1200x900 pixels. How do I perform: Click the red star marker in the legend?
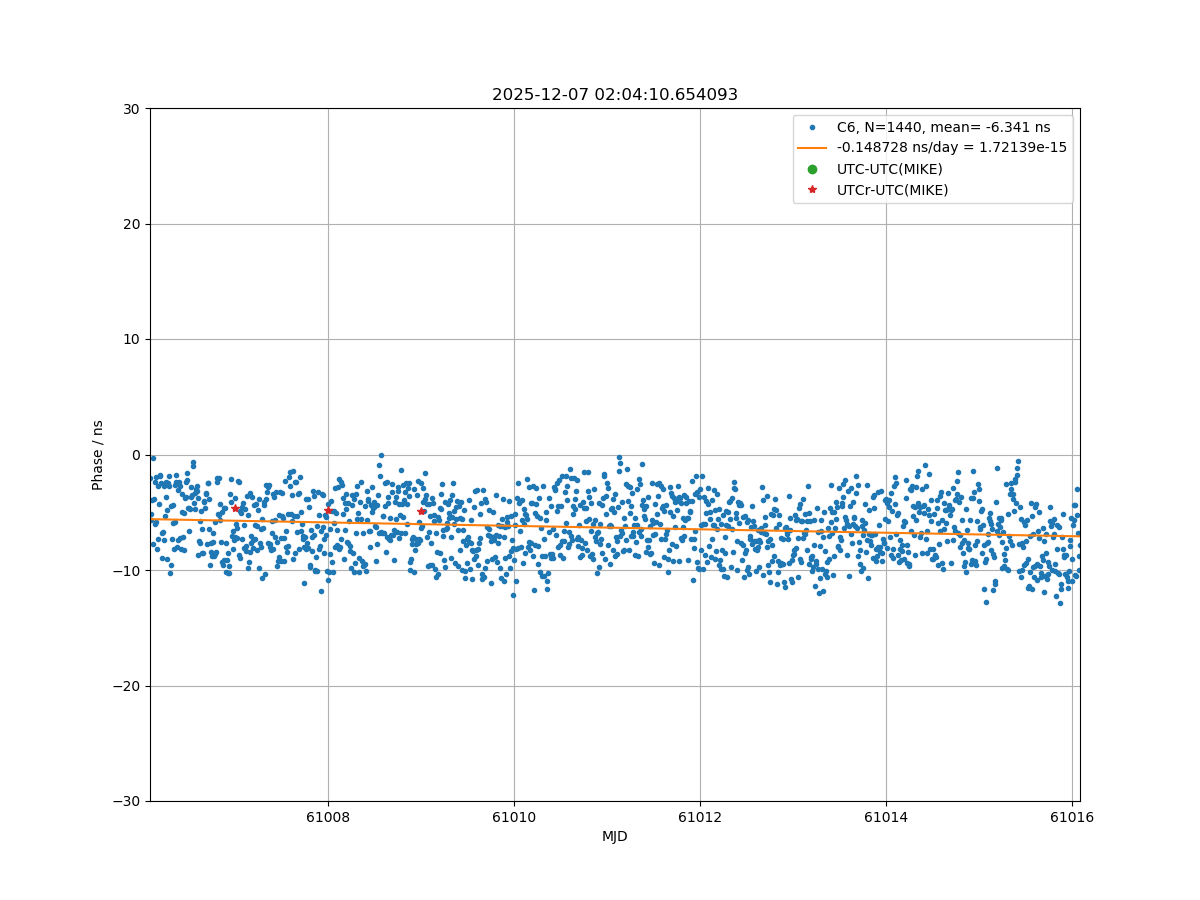(812, 190)
